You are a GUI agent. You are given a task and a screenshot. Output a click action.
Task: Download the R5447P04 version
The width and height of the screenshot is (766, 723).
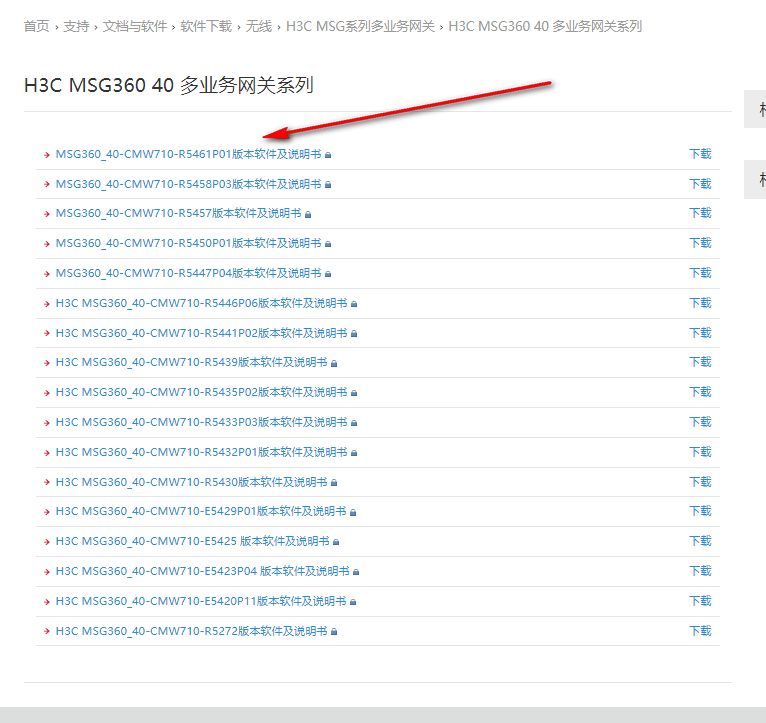[701, 273]
